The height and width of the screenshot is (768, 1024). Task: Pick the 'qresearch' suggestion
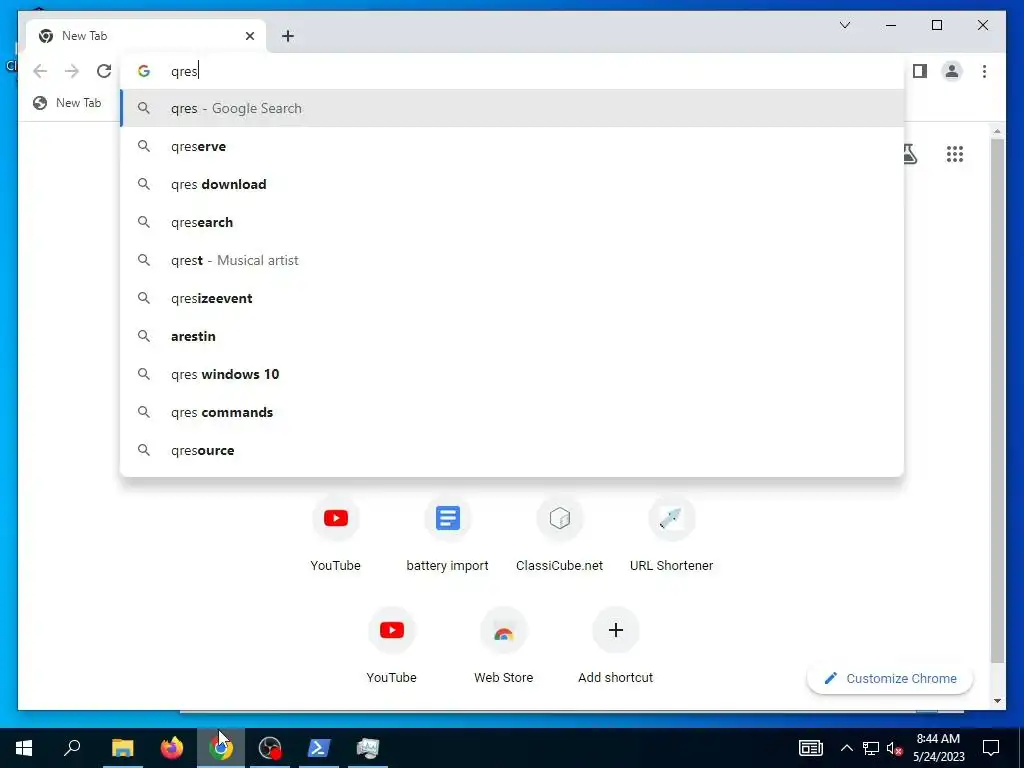[513, 222]
